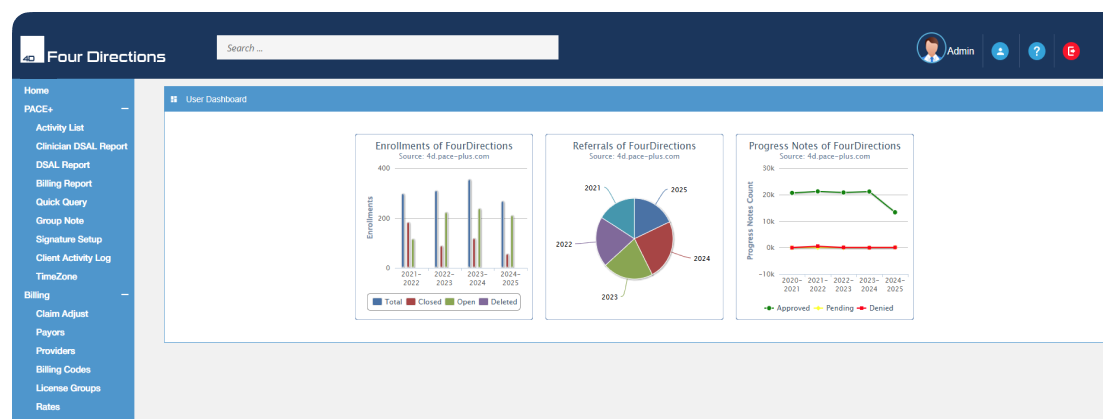Click inside the Search input field
Screen dimensions: 1103x419
pos(387,48)
